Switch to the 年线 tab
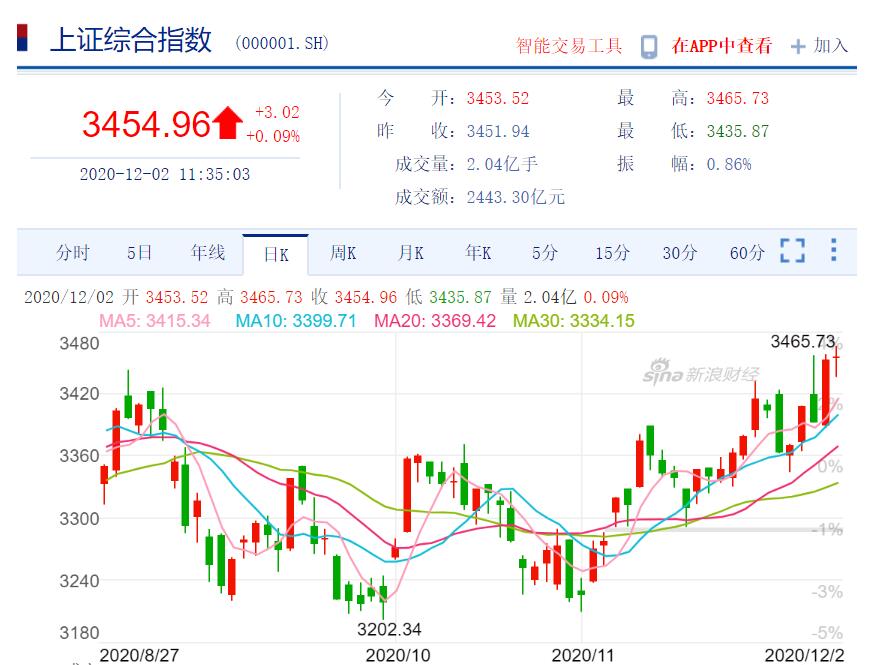The width and height of the screenshot is (886, 665). pyautogui.click(x=208, y=253)
